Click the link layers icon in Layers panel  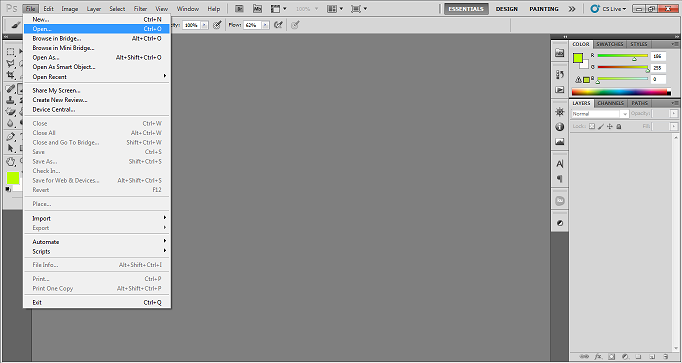coord(584,356)
